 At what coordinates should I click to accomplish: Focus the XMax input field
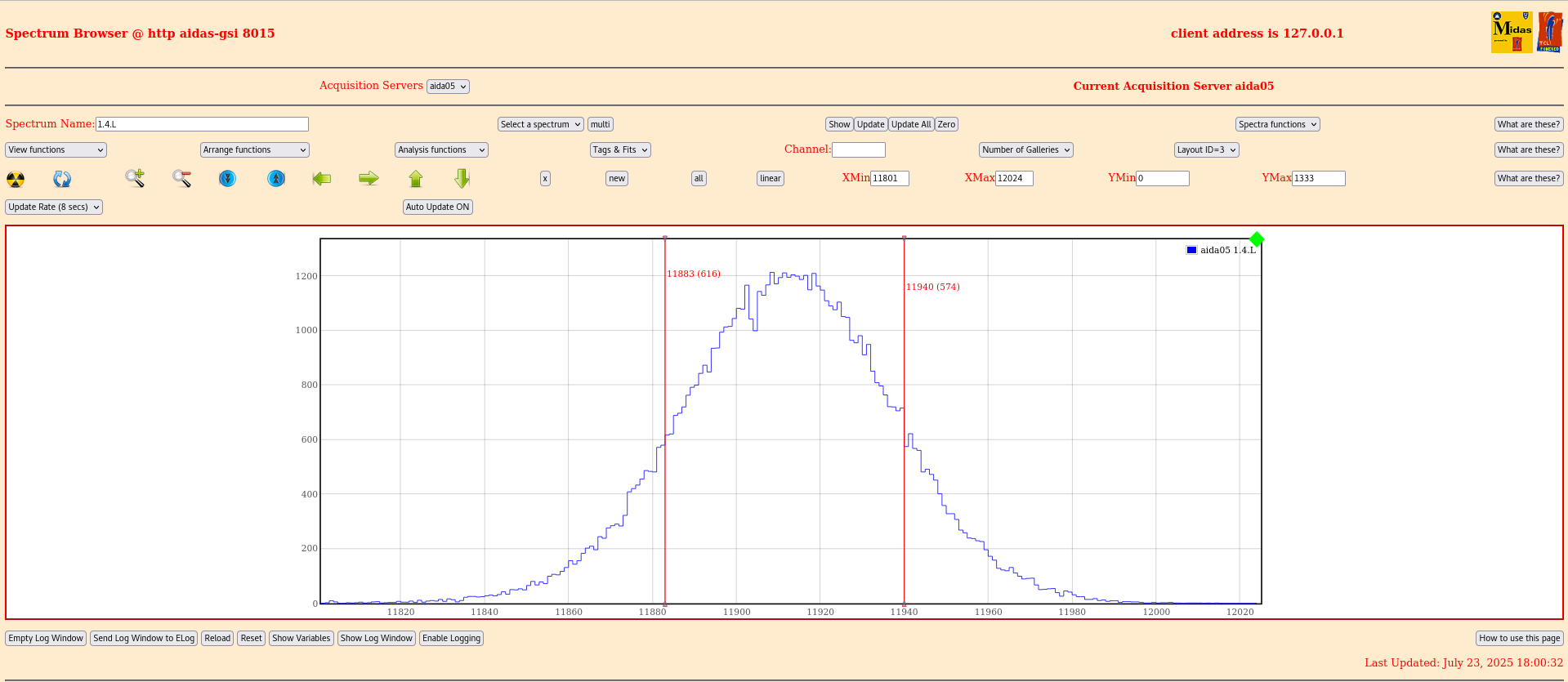point(1014,178)
